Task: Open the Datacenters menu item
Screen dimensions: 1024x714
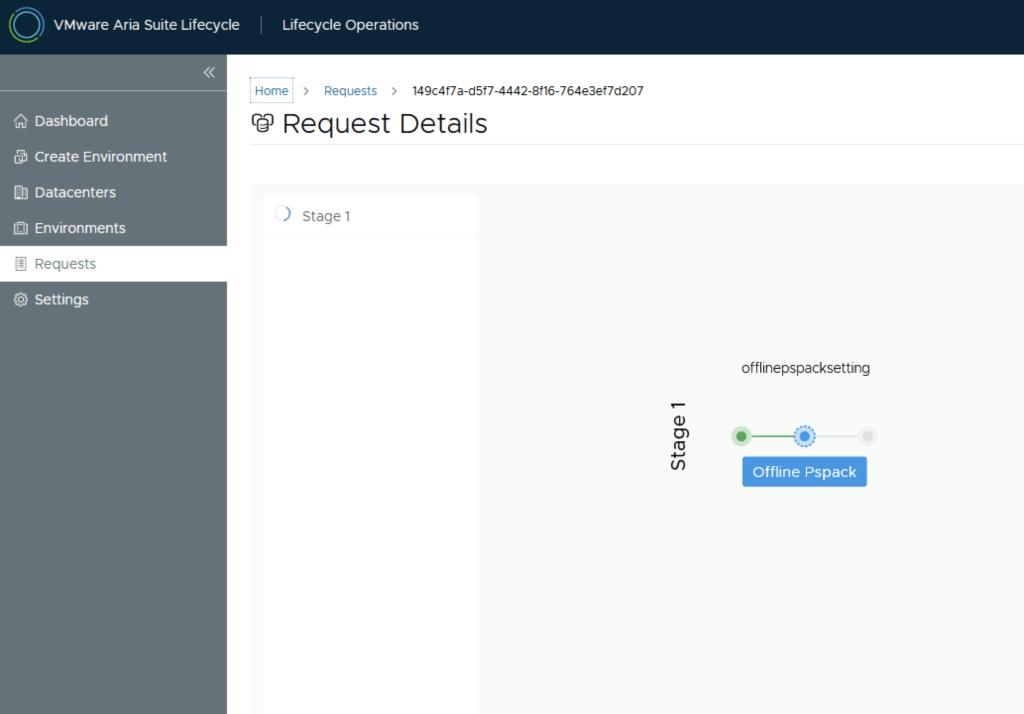Action: pos(75,192)
